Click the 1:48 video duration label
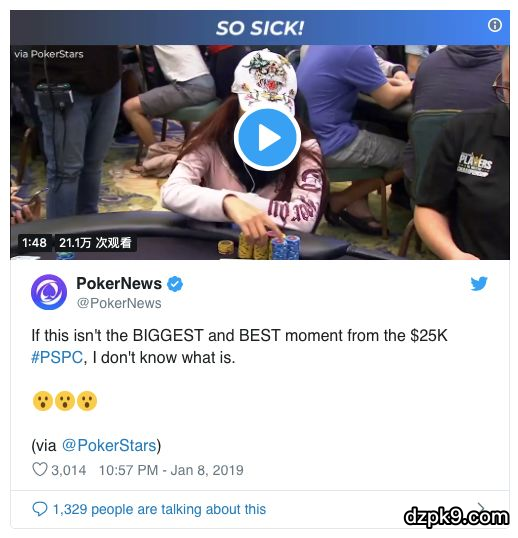 pos(34,243)
